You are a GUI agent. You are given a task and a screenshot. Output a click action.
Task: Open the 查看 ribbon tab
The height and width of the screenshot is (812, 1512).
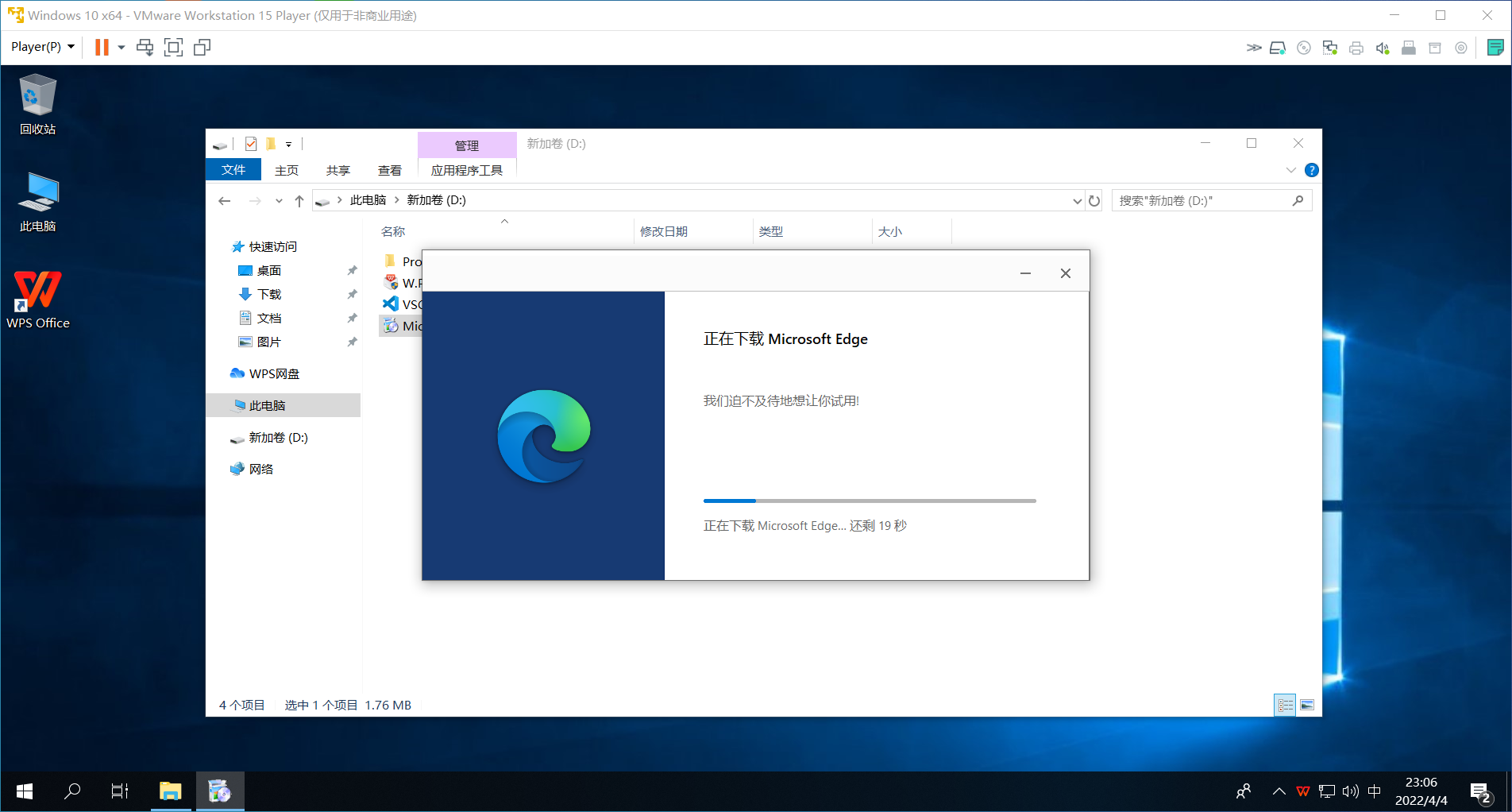click(390, 170)
